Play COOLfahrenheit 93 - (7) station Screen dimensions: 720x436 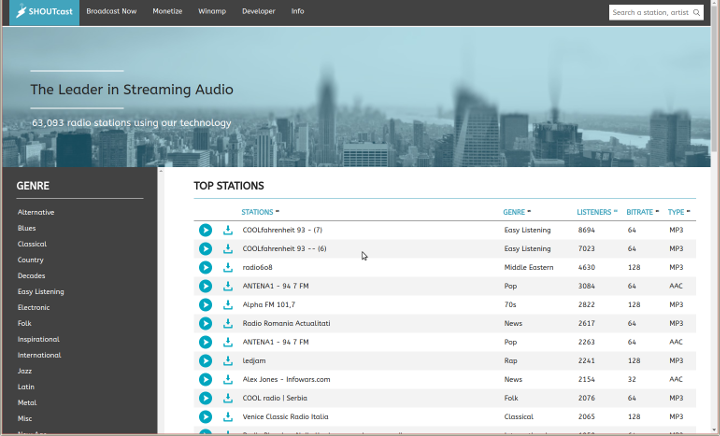coord(205,230)
